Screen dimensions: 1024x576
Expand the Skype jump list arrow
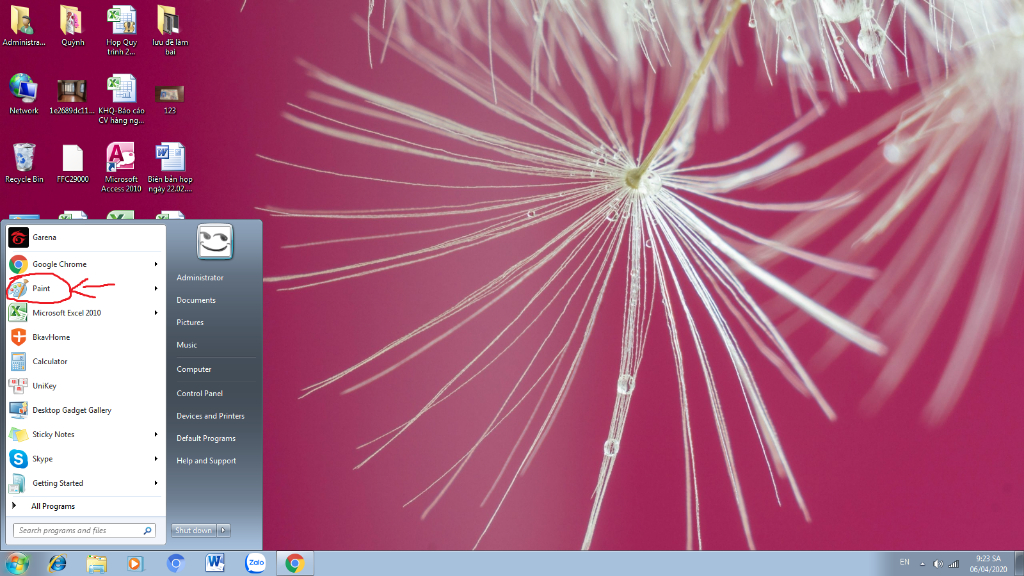point(156,459)
